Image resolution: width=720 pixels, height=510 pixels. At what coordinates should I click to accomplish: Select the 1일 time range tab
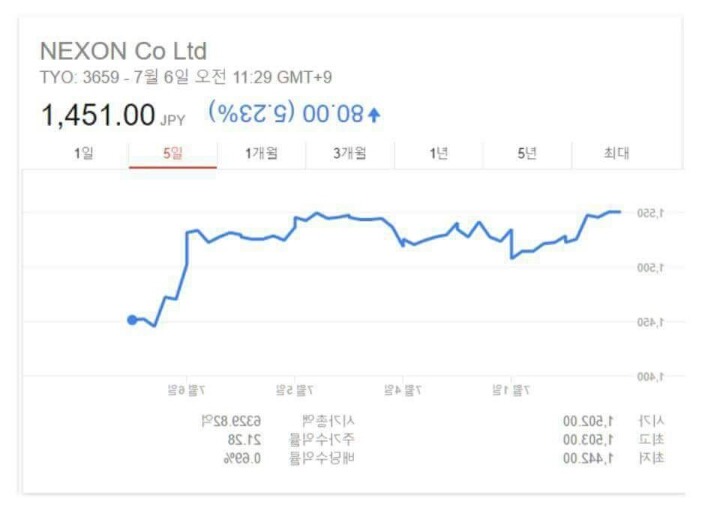(84, 153)
